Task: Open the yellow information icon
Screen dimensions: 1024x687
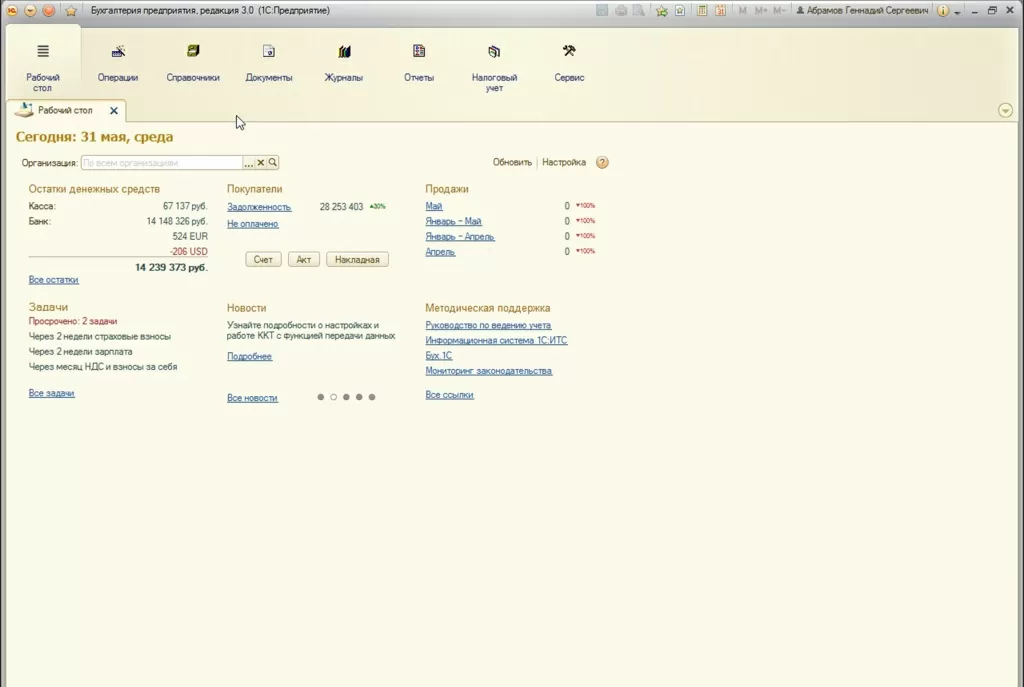Action: click(942, 10)
